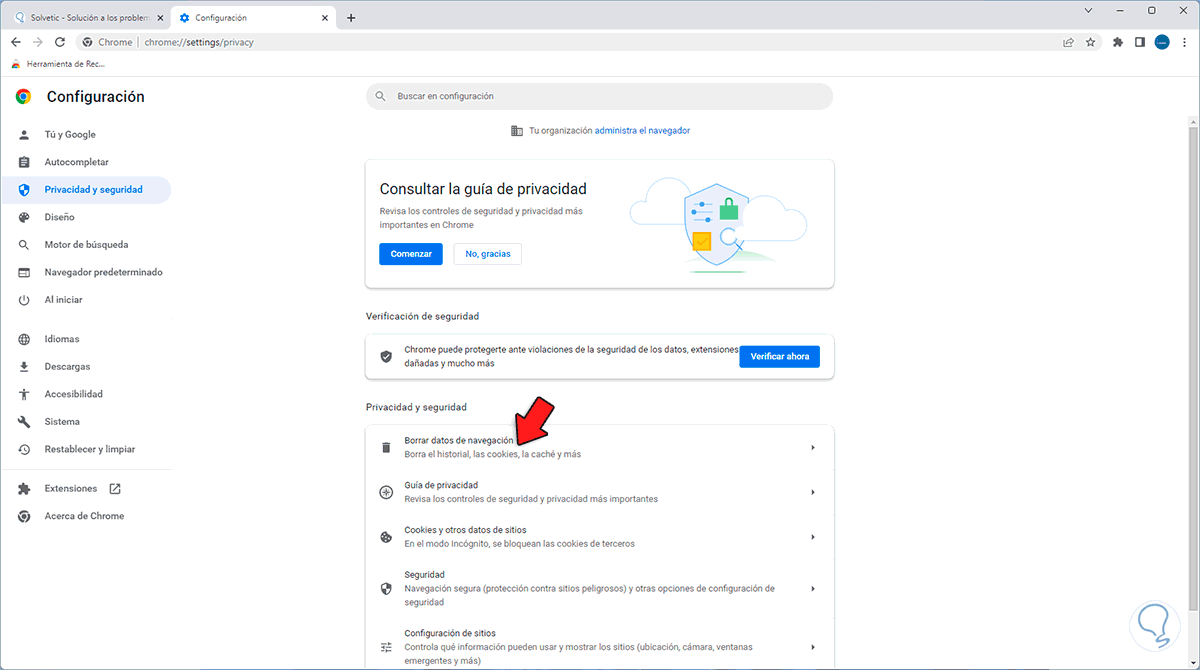The width and height of the screenshot is (1200, 670).
Task: Click the Chrome icon beside Acerca de Chrome
Action: point(24,516)
